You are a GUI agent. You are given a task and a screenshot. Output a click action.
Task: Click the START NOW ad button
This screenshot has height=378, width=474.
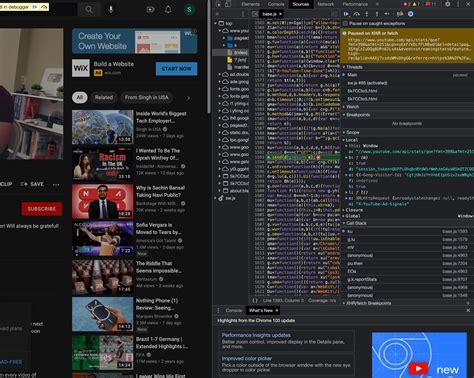point(176,69)
